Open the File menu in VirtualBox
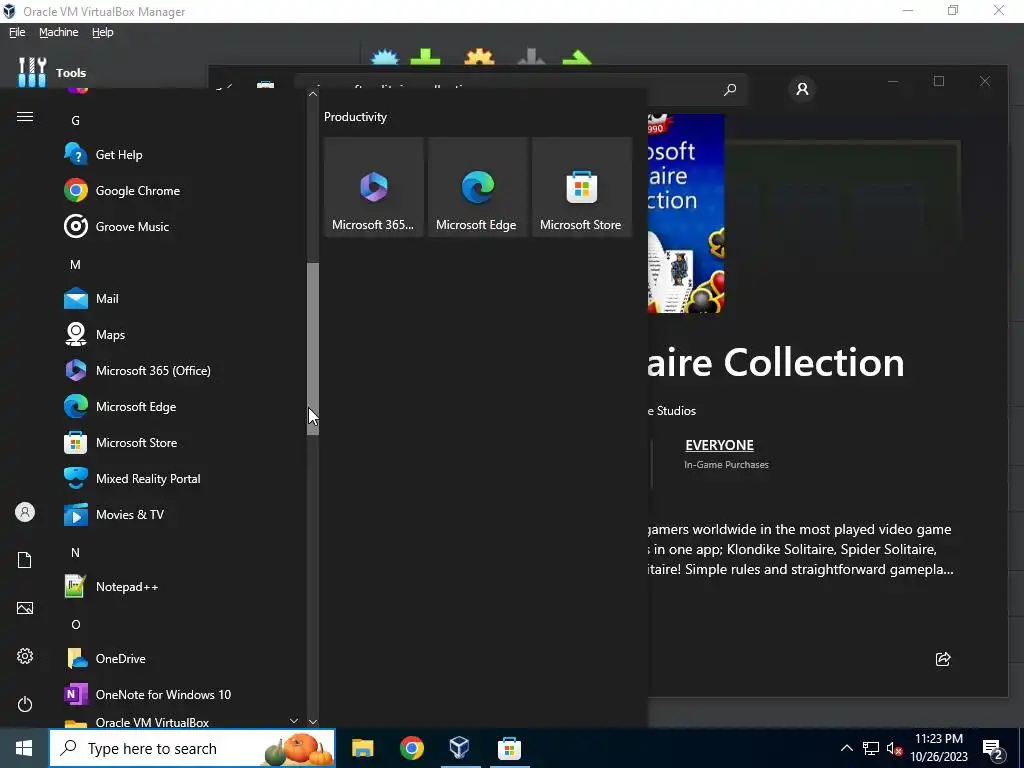The image size is (1024, 768). [17, 32]
